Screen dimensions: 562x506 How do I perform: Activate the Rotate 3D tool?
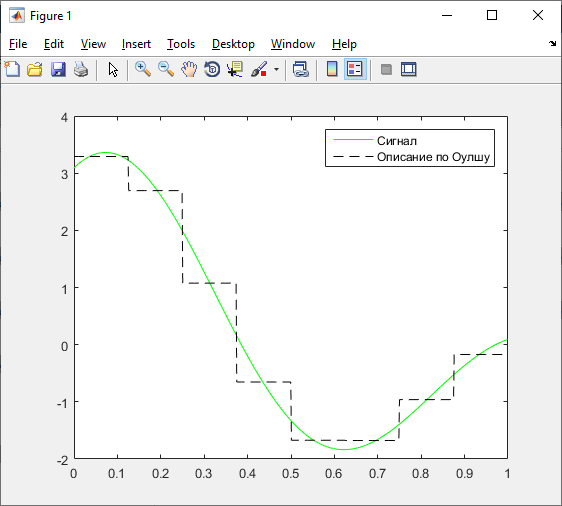pos(212,69)
